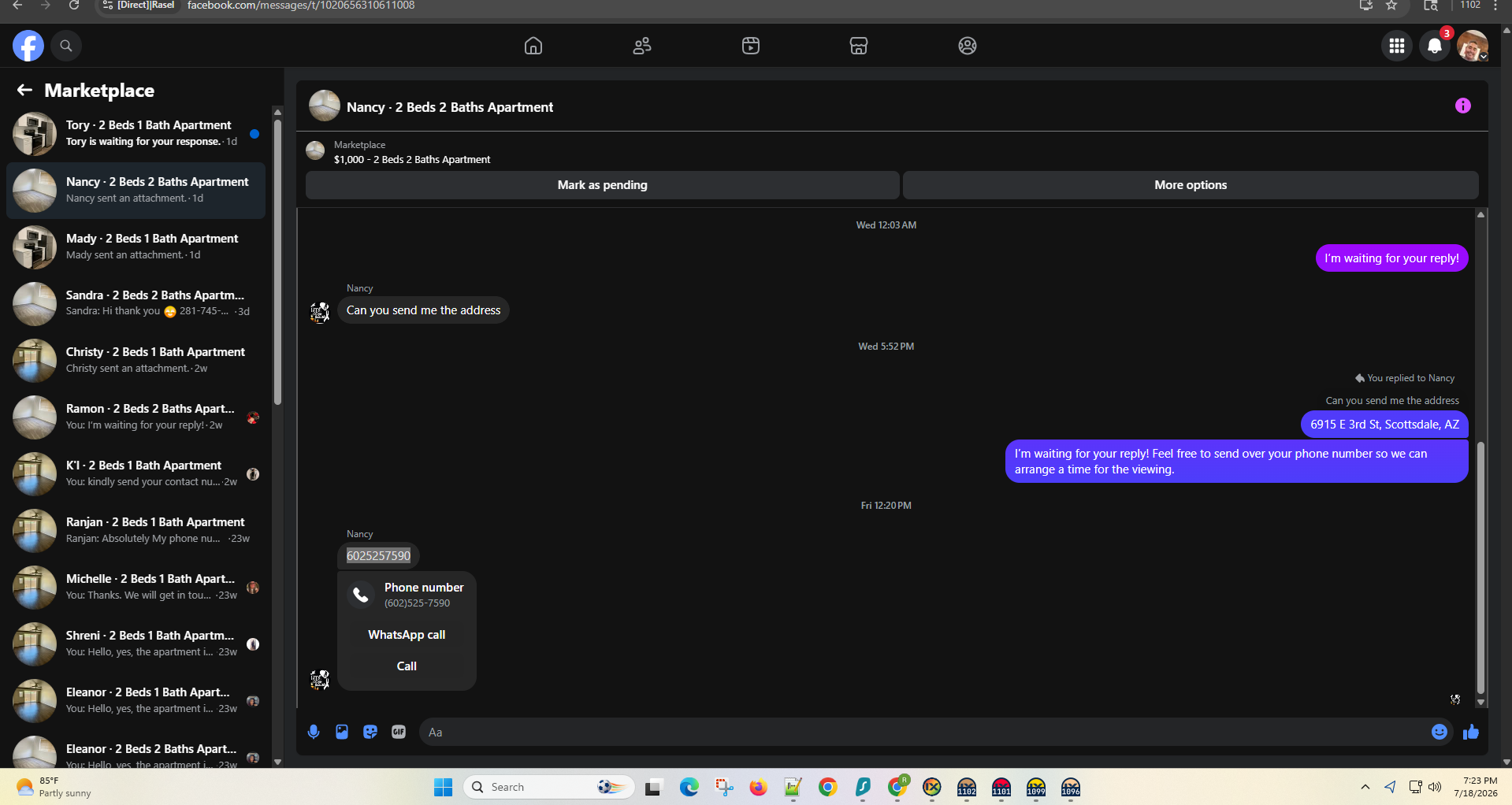This screenshot has width=1512, height=805.
Task: Open the GIF picker
Action: [399, 732]
